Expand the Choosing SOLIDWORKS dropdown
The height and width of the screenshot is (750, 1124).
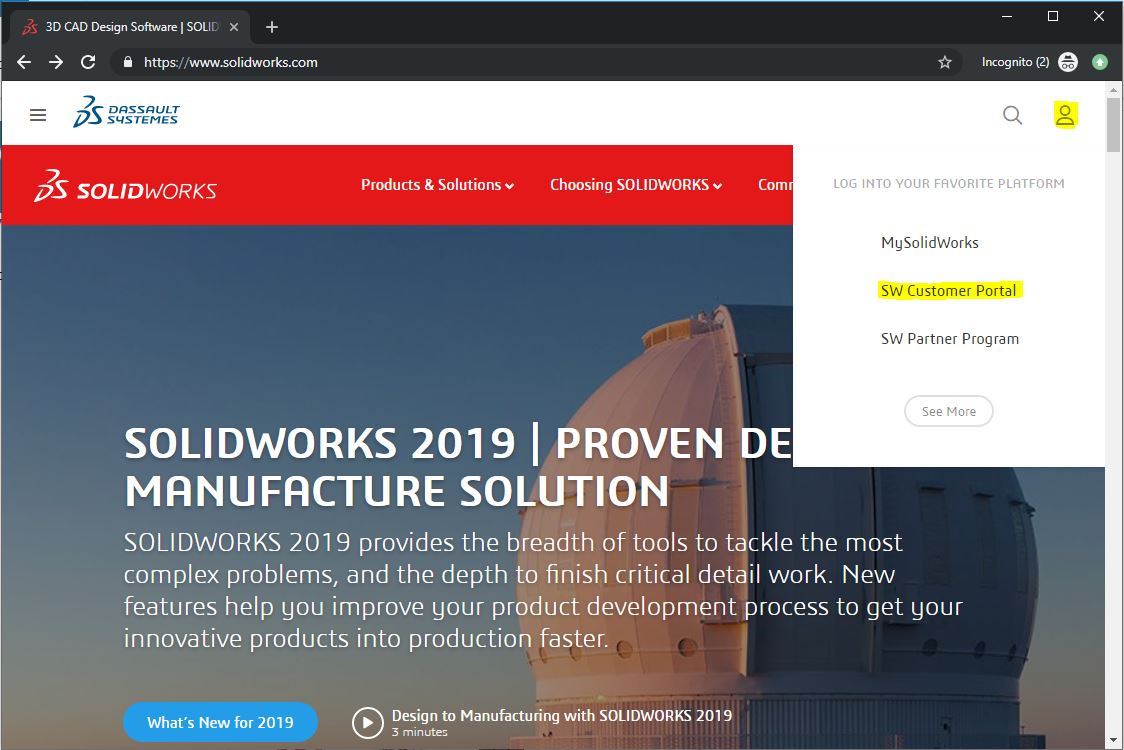point(635,185)
